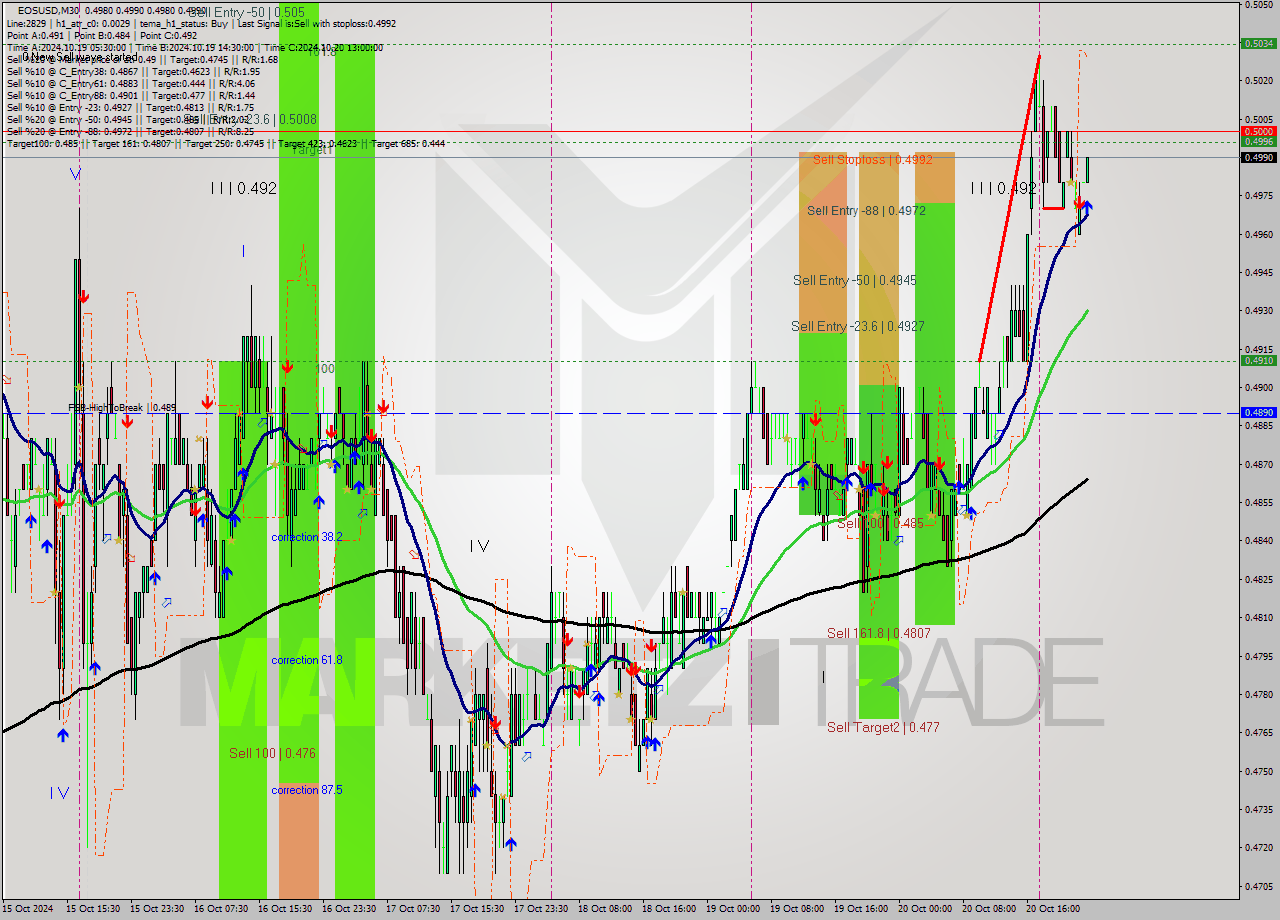Select the 'Sell Stoploss | 0.4992' label
This screenshot has width=1280, height=920.
point(873,159)
